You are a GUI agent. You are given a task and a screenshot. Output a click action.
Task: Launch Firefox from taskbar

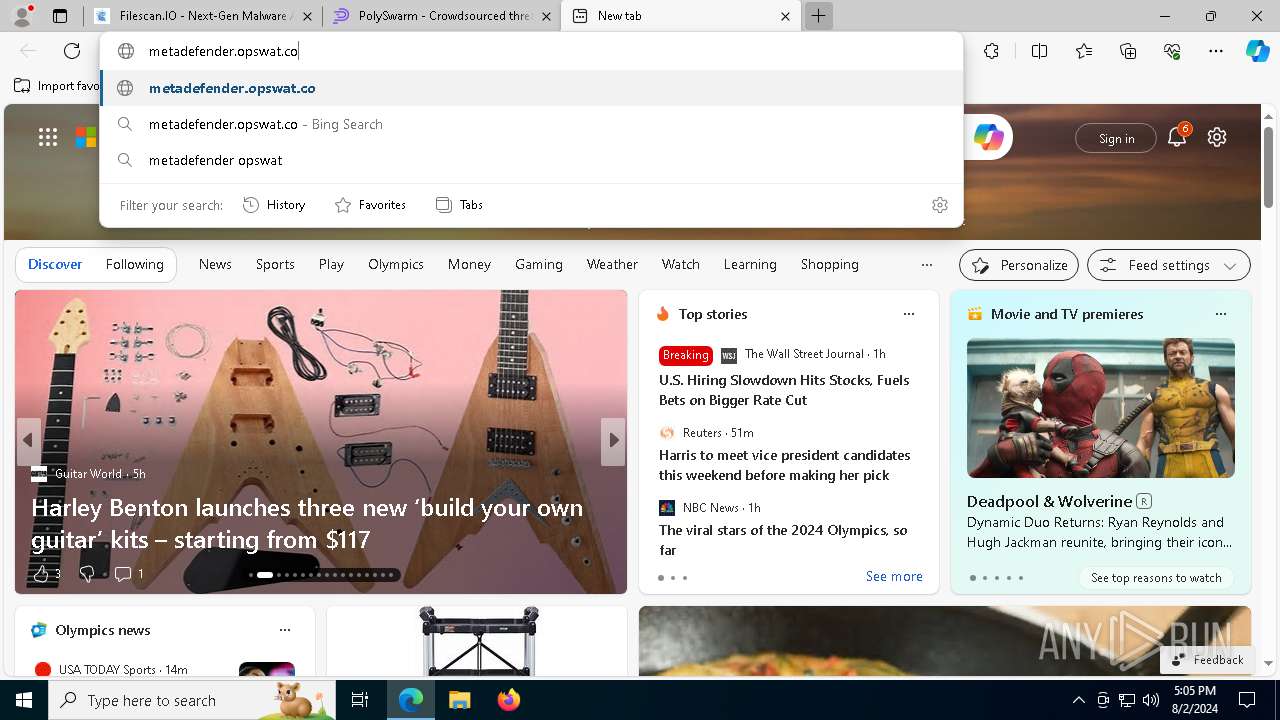[x=508, y=700]
